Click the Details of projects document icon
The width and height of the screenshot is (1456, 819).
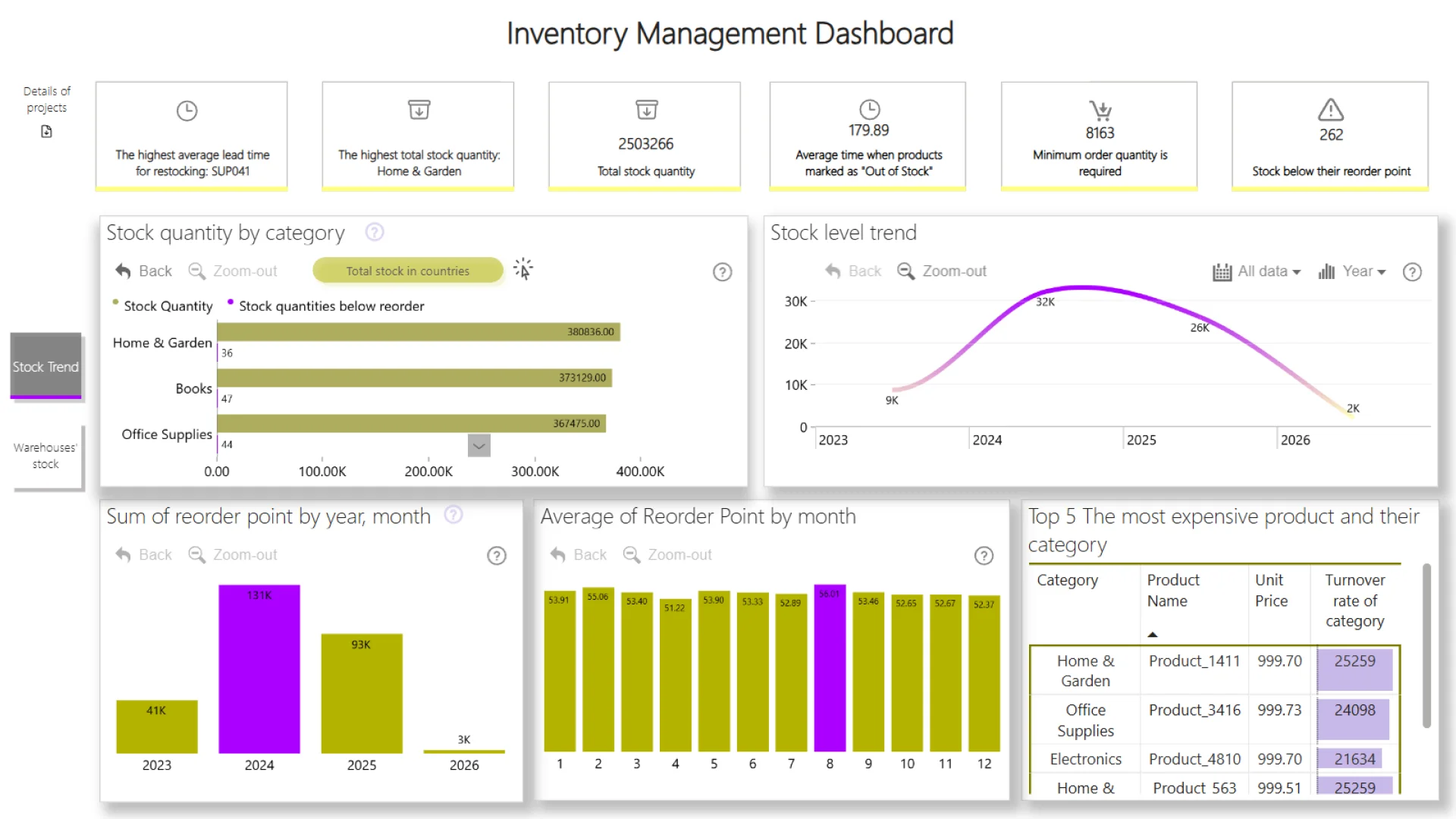46,132
